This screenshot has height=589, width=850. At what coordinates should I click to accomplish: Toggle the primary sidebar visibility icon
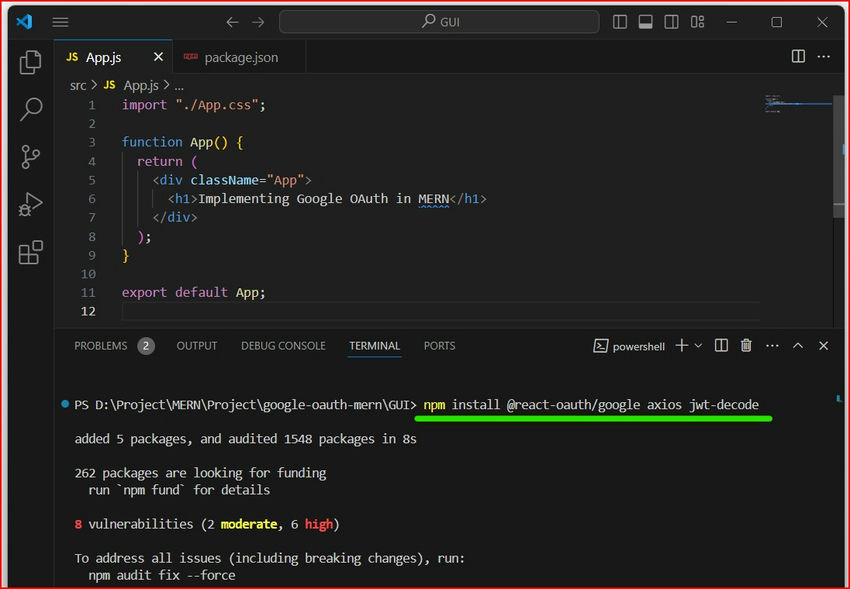(619, 21)
